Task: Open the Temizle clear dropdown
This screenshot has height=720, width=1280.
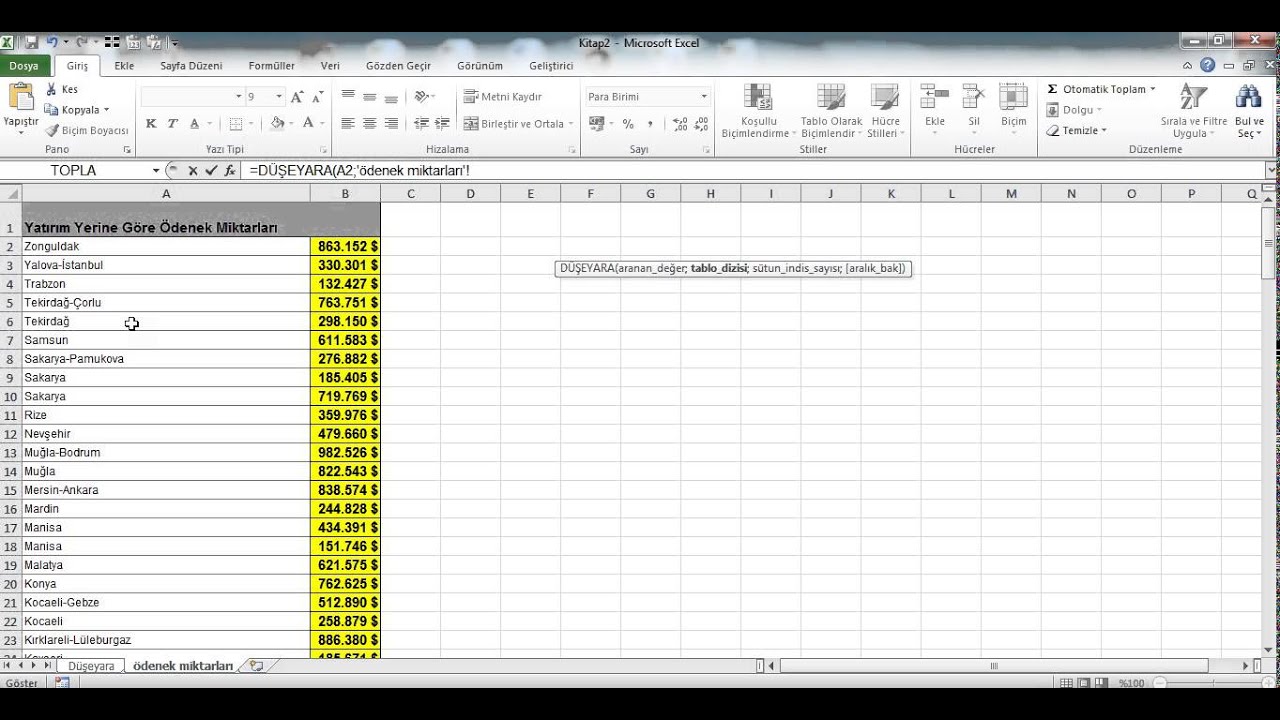Action: point(1078,131)
